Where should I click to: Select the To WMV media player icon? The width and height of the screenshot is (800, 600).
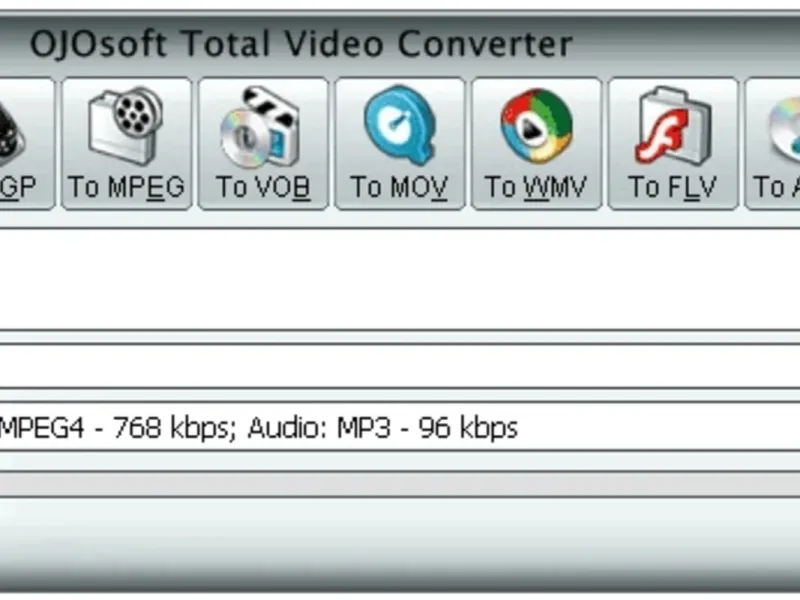point(537,143)
